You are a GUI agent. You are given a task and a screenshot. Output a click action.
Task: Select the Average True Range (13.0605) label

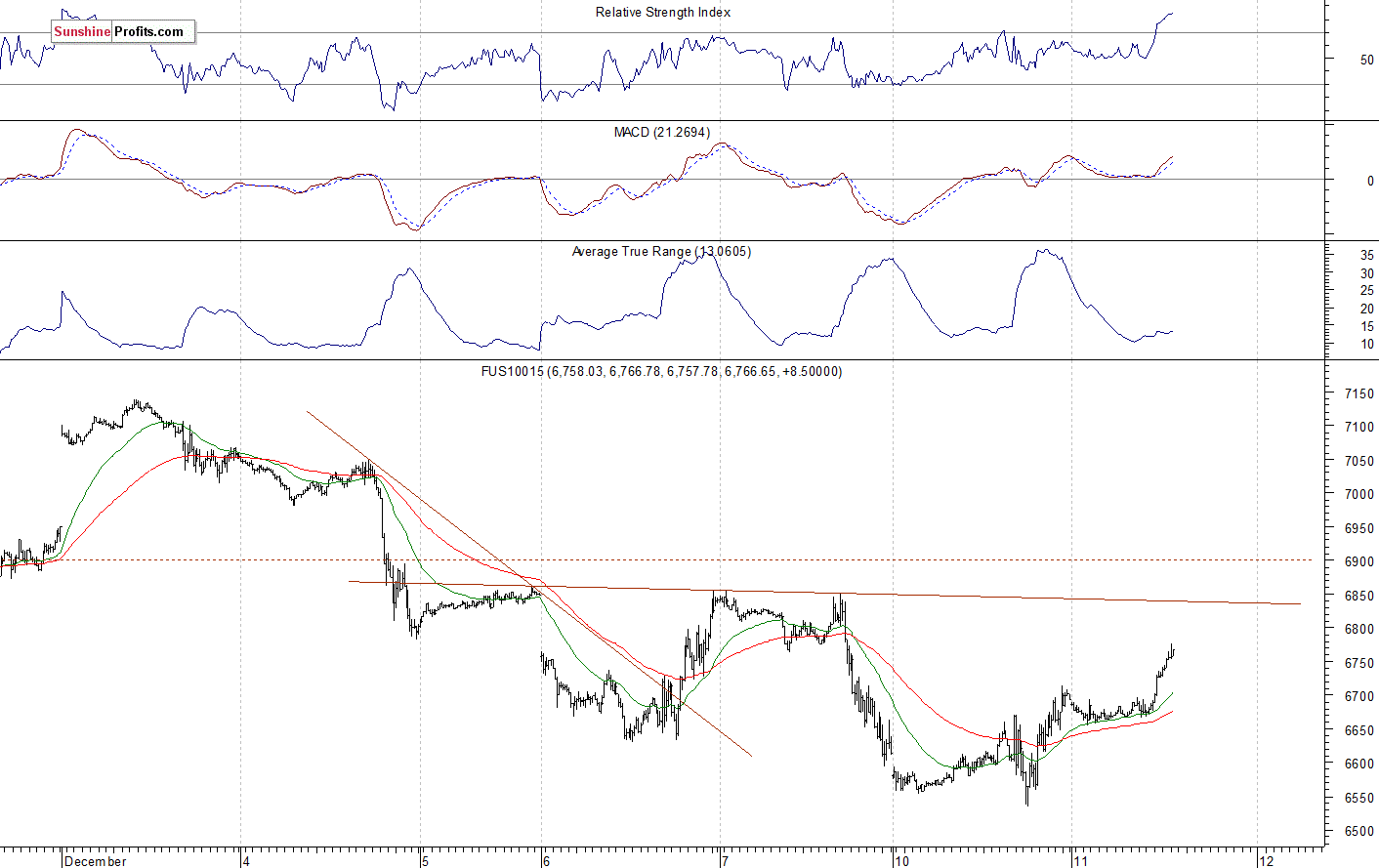[661, 252]
